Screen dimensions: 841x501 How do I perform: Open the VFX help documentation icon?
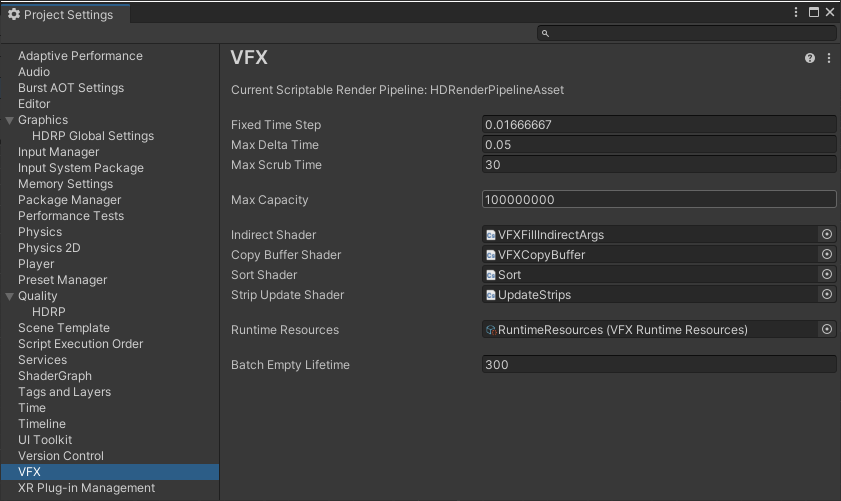tap(810, 59)
